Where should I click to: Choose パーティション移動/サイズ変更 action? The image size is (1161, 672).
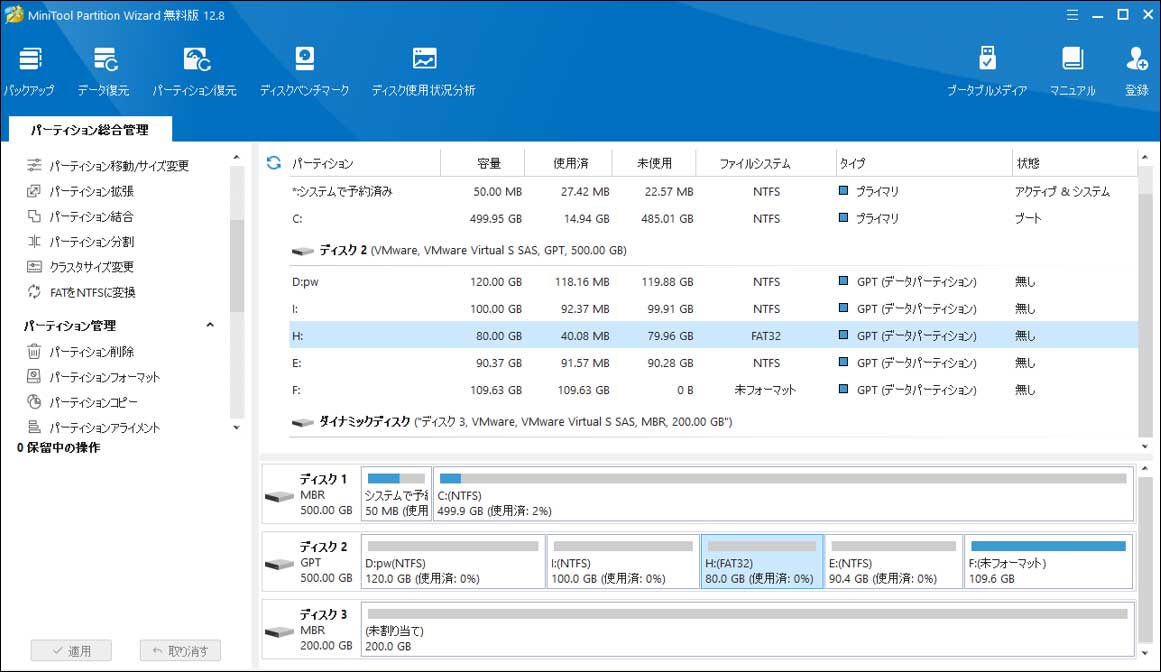[x=108, y=166]
